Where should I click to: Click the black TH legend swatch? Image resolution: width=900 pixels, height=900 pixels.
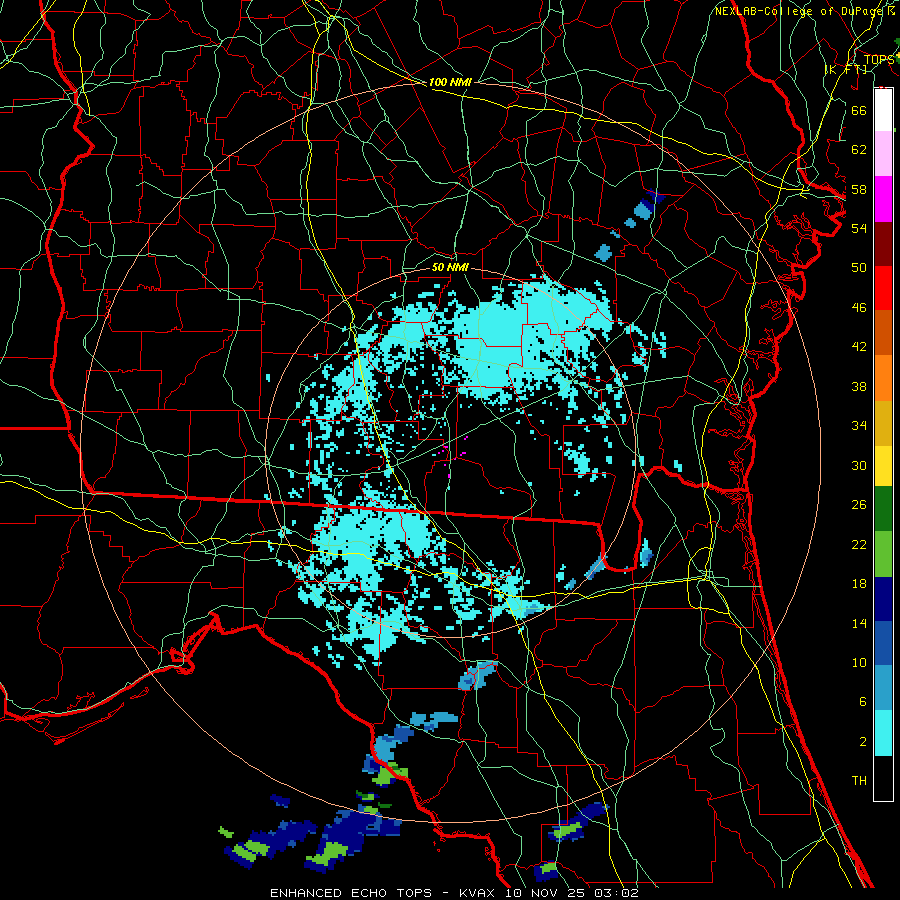[x=883, y=778]
